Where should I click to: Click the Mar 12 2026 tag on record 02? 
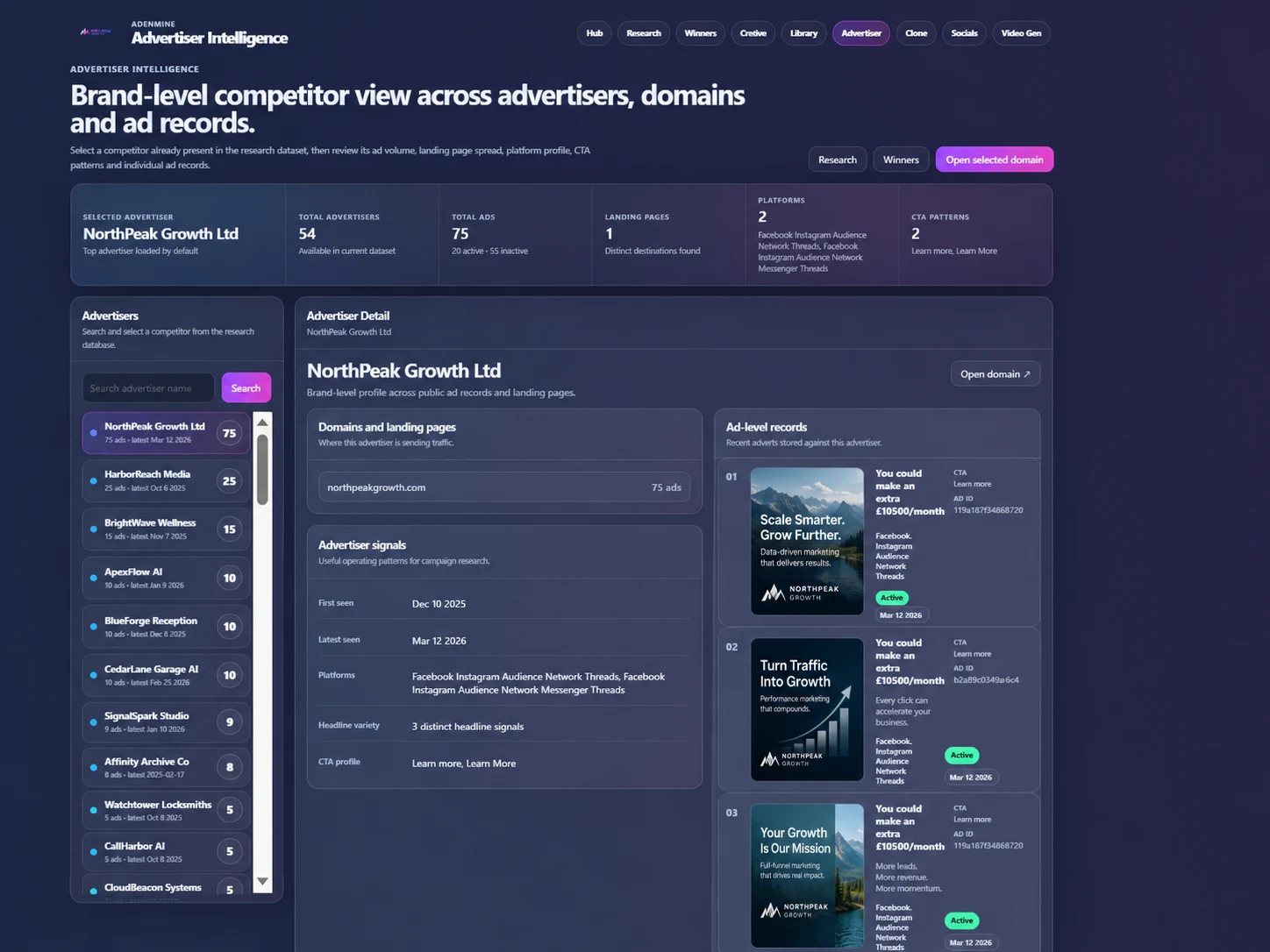[x=971, y=778]
